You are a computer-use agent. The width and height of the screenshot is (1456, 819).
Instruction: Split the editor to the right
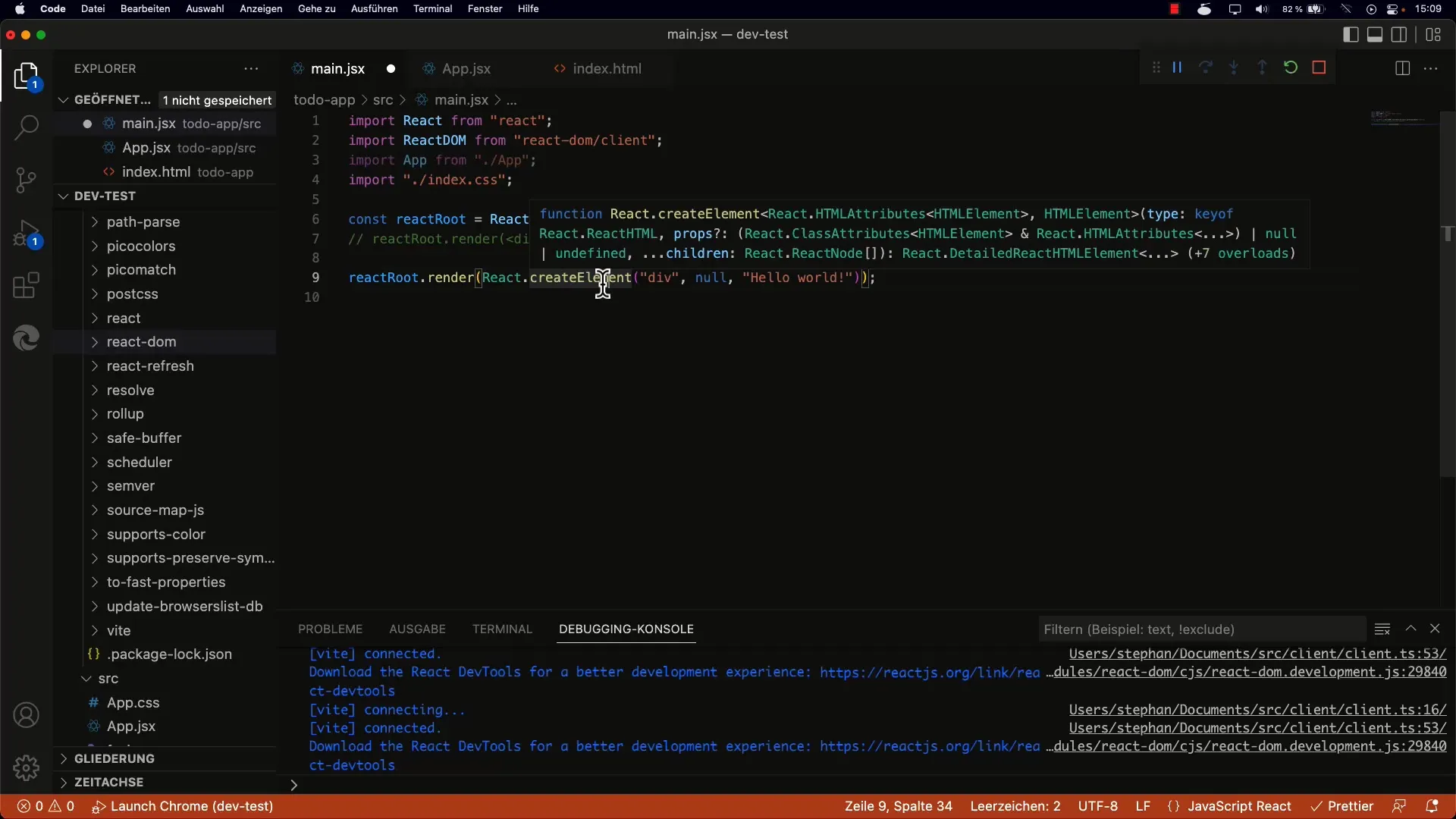(x=1402, y=68)
